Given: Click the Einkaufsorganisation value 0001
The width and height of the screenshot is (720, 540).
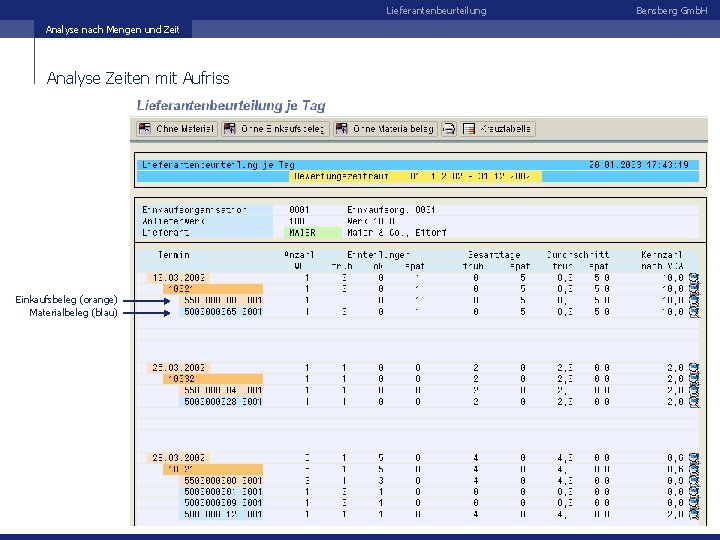Looking at the screenshot, I should pos(299,210).
